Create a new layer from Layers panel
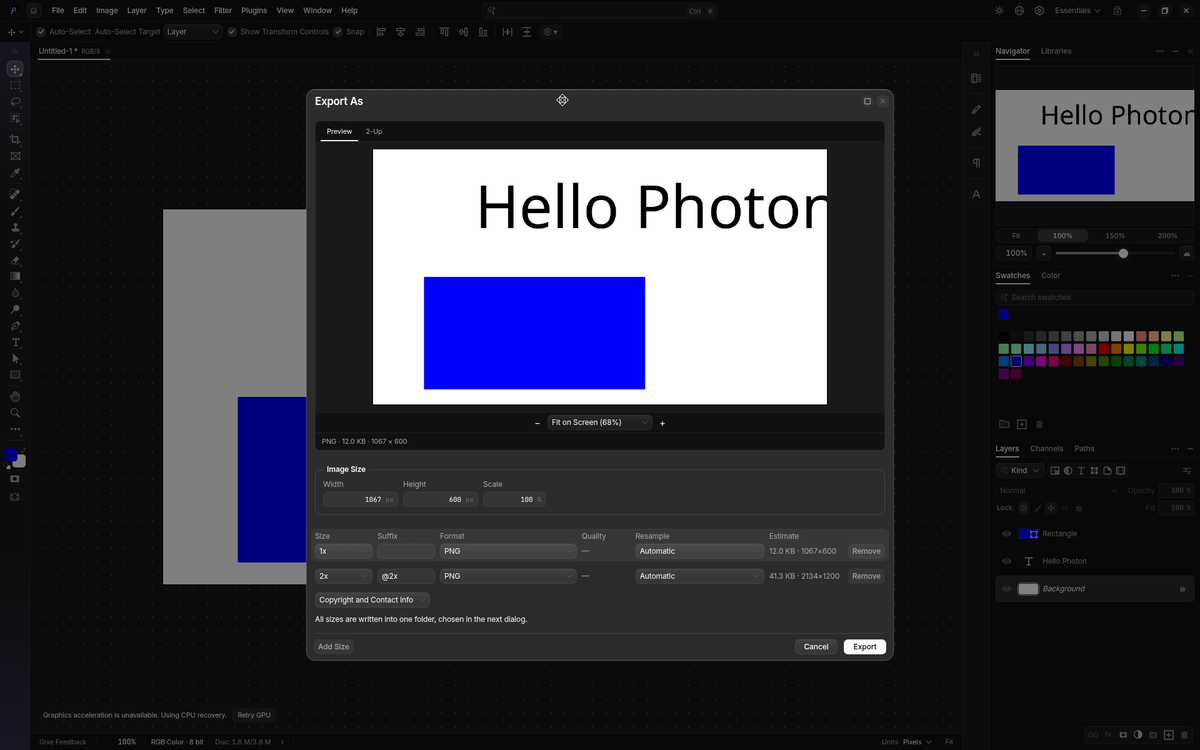Viewport: 1200px width, 750px height. coord(1168,735)
